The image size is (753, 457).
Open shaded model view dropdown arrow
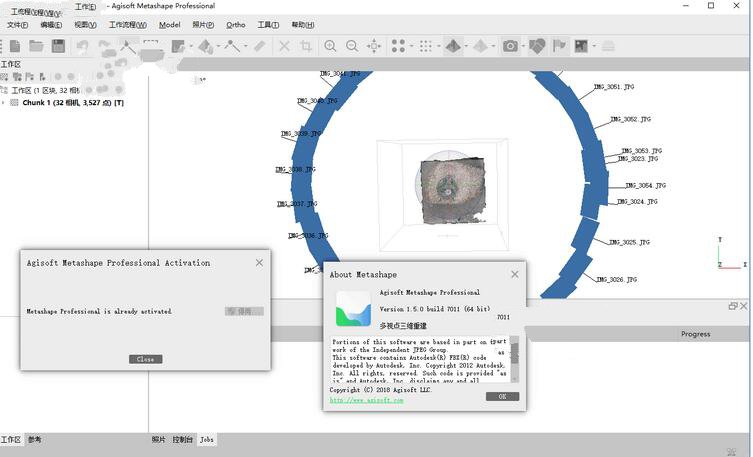pyautogui.click(x=466, y=46)
